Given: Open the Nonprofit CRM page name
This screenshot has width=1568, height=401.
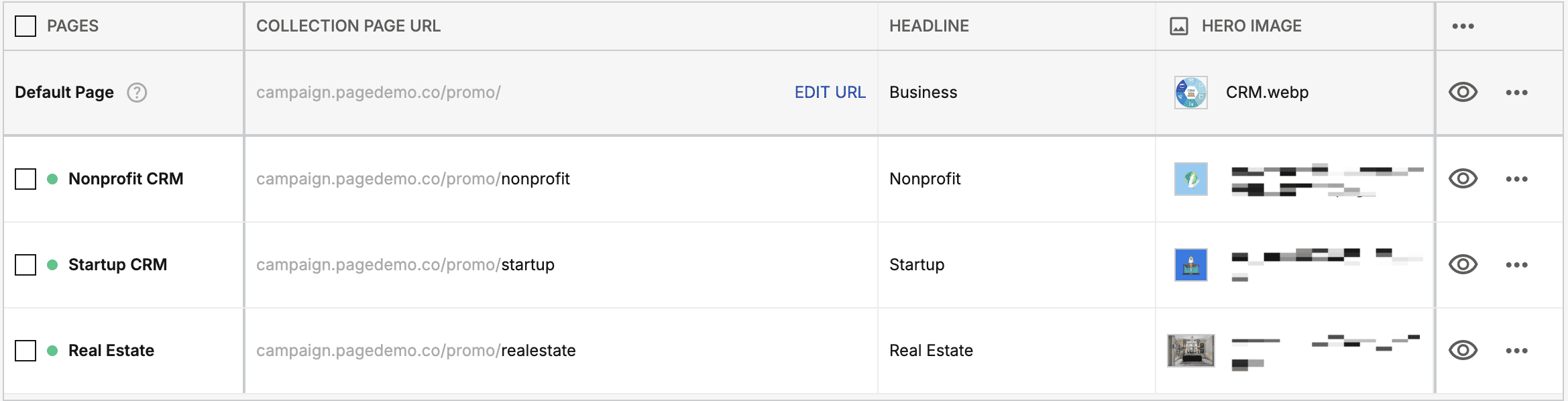Looking at the screenshot, I should [125, 179].
